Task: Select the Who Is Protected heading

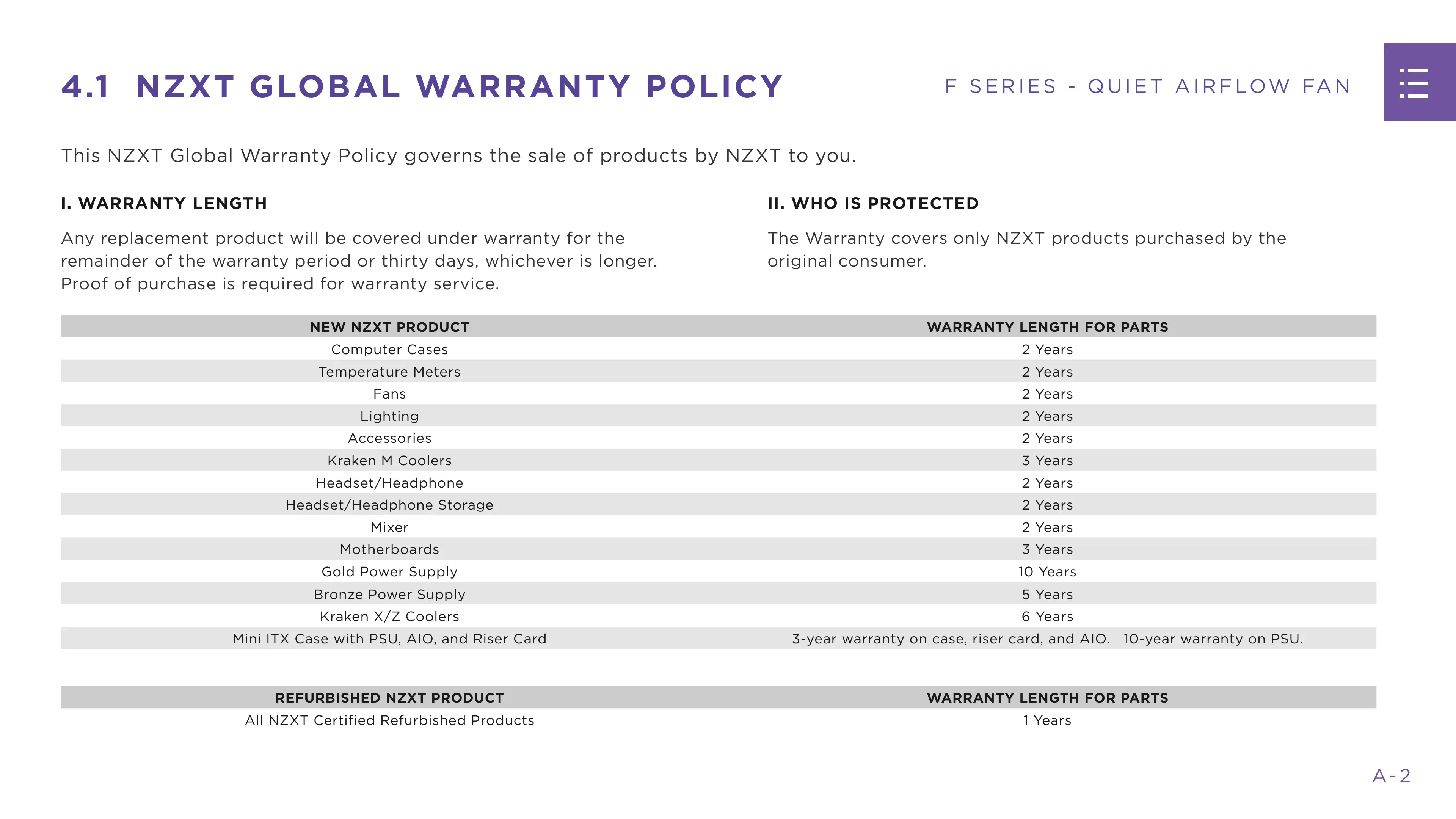Action: [x=873, y=204]
